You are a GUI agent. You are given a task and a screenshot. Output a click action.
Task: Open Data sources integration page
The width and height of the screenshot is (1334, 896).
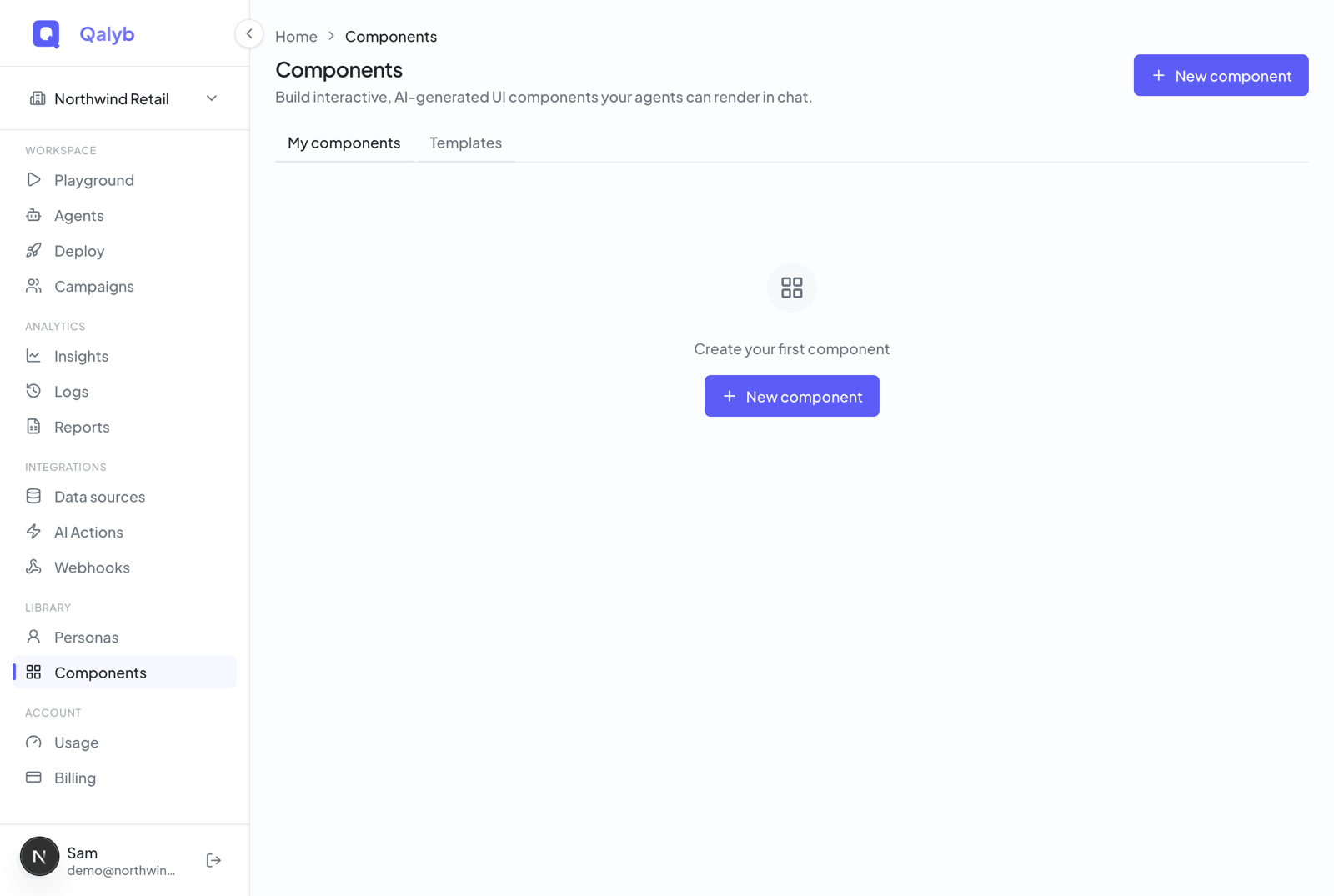125,497
